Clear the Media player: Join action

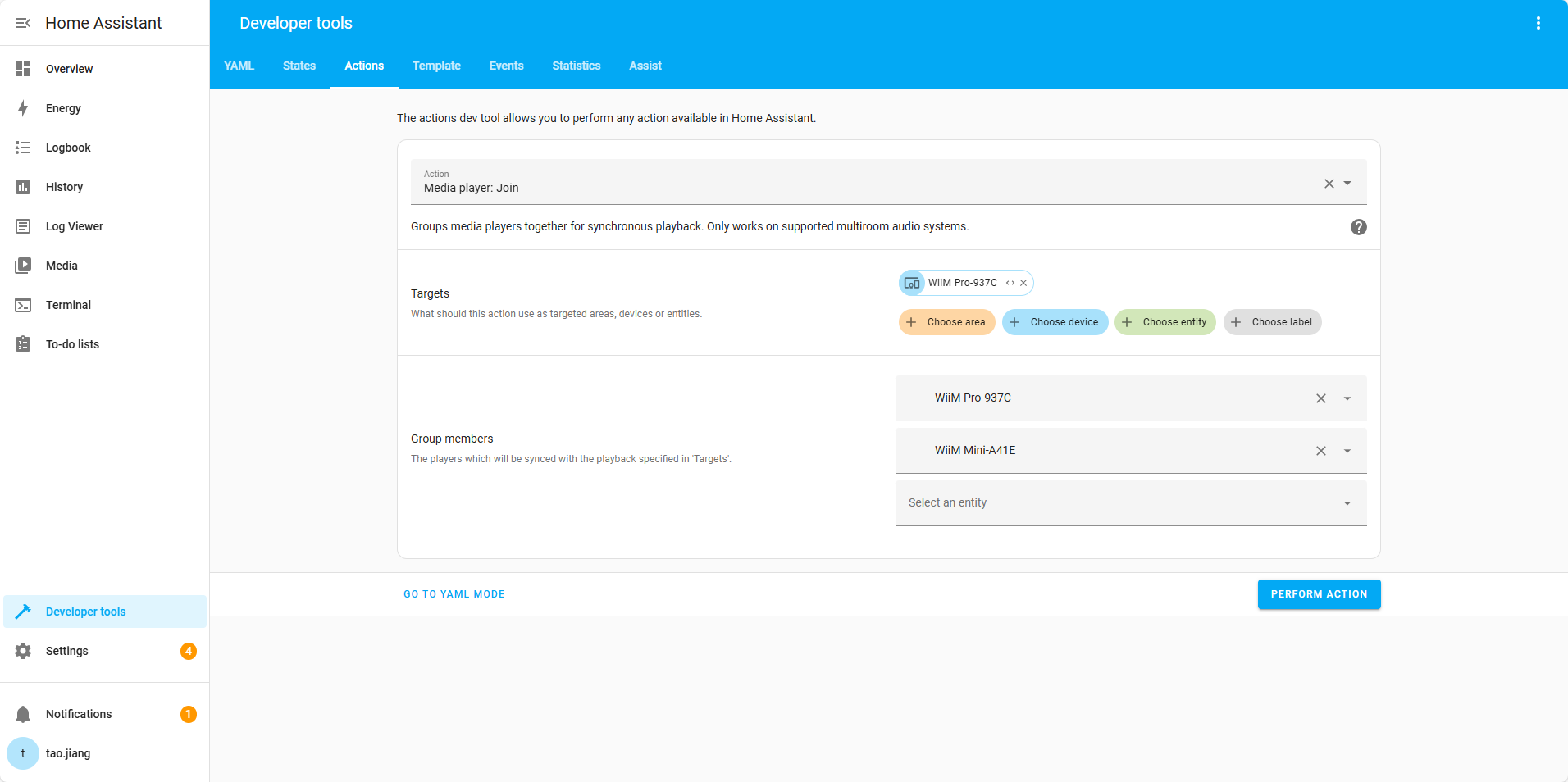coord(1329,184)
